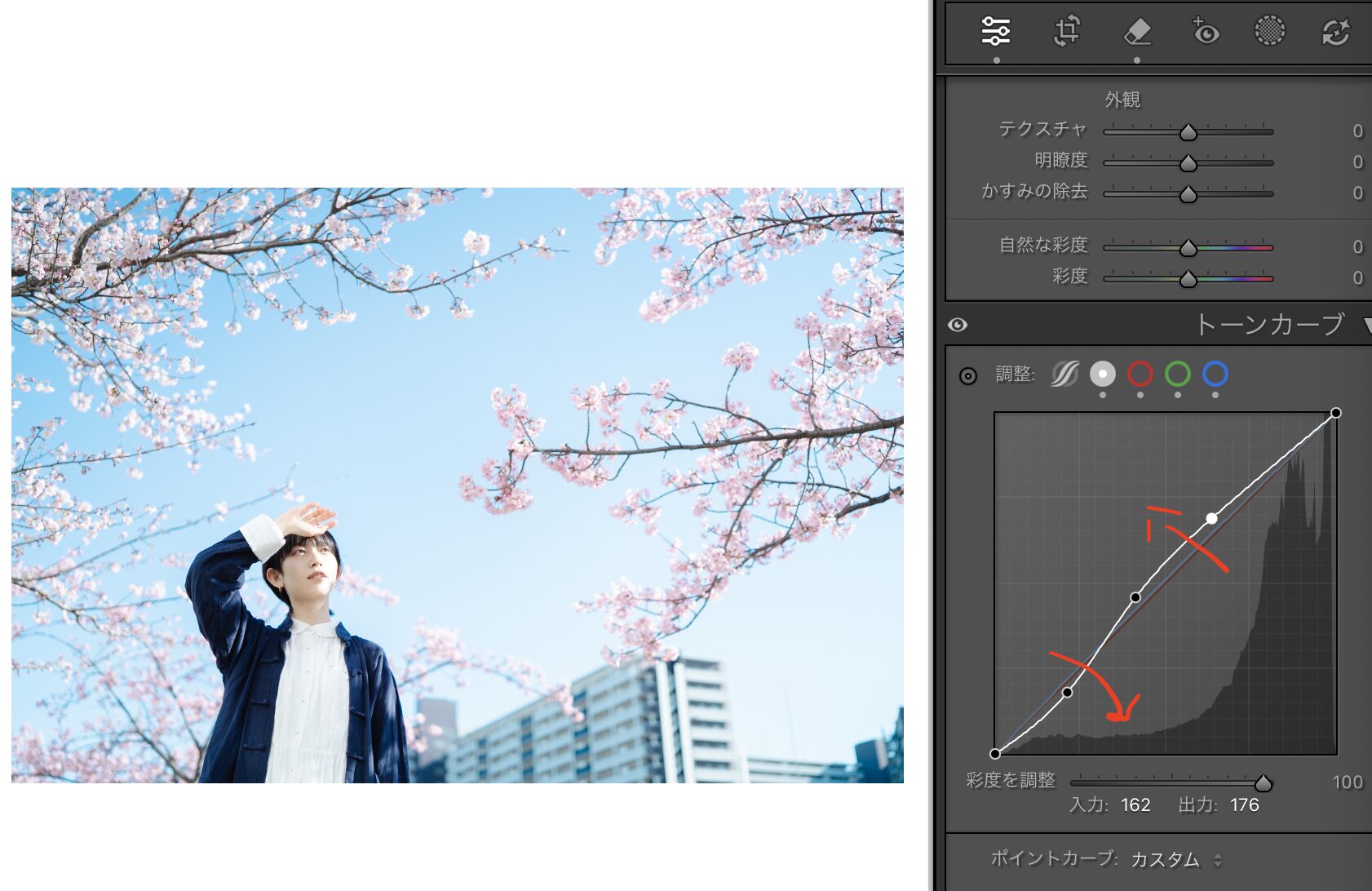
Task: Select the white point curve channel
Action: point(1102,375)
